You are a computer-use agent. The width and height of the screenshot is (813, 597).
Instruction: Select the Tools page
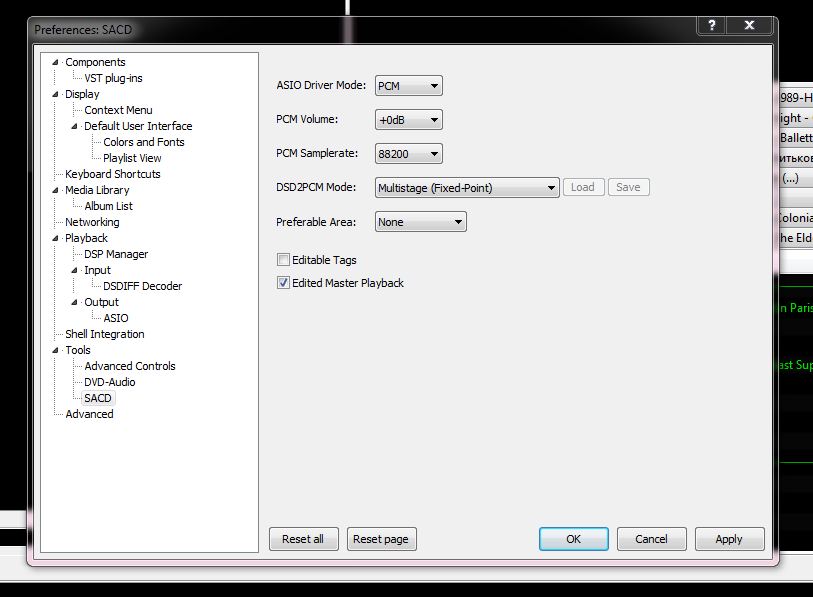(x=78, y=350)
